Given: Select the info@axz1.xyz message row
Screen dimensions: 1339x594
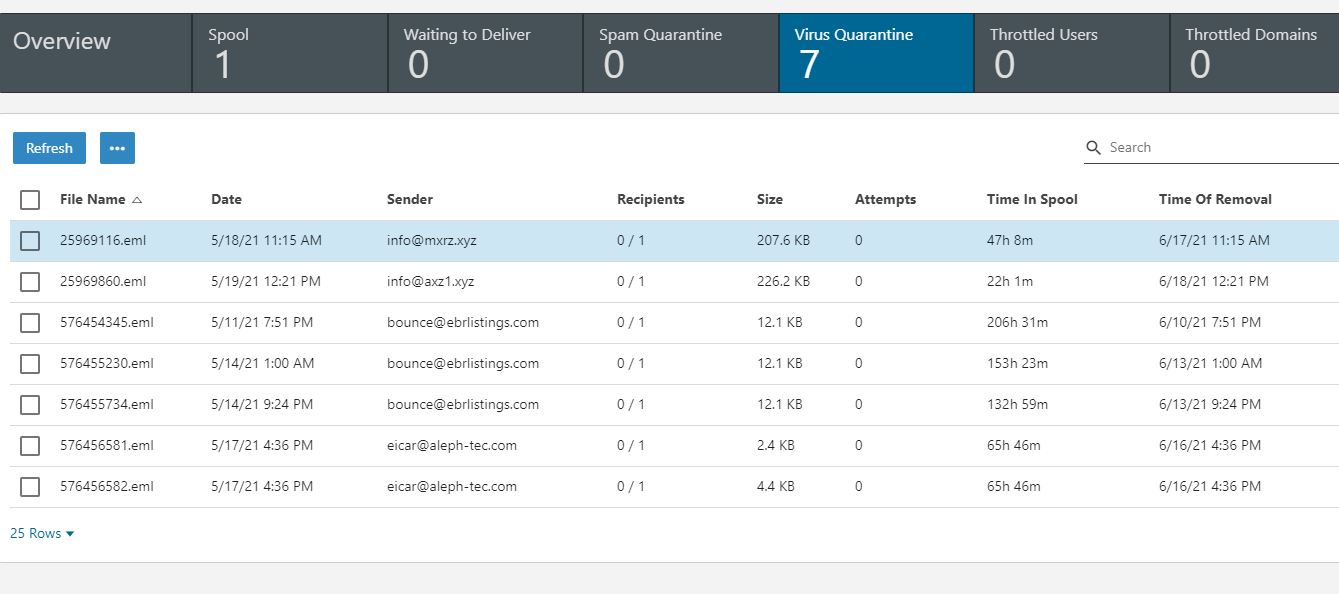Looking at the screenshot, I should [430, 282].
